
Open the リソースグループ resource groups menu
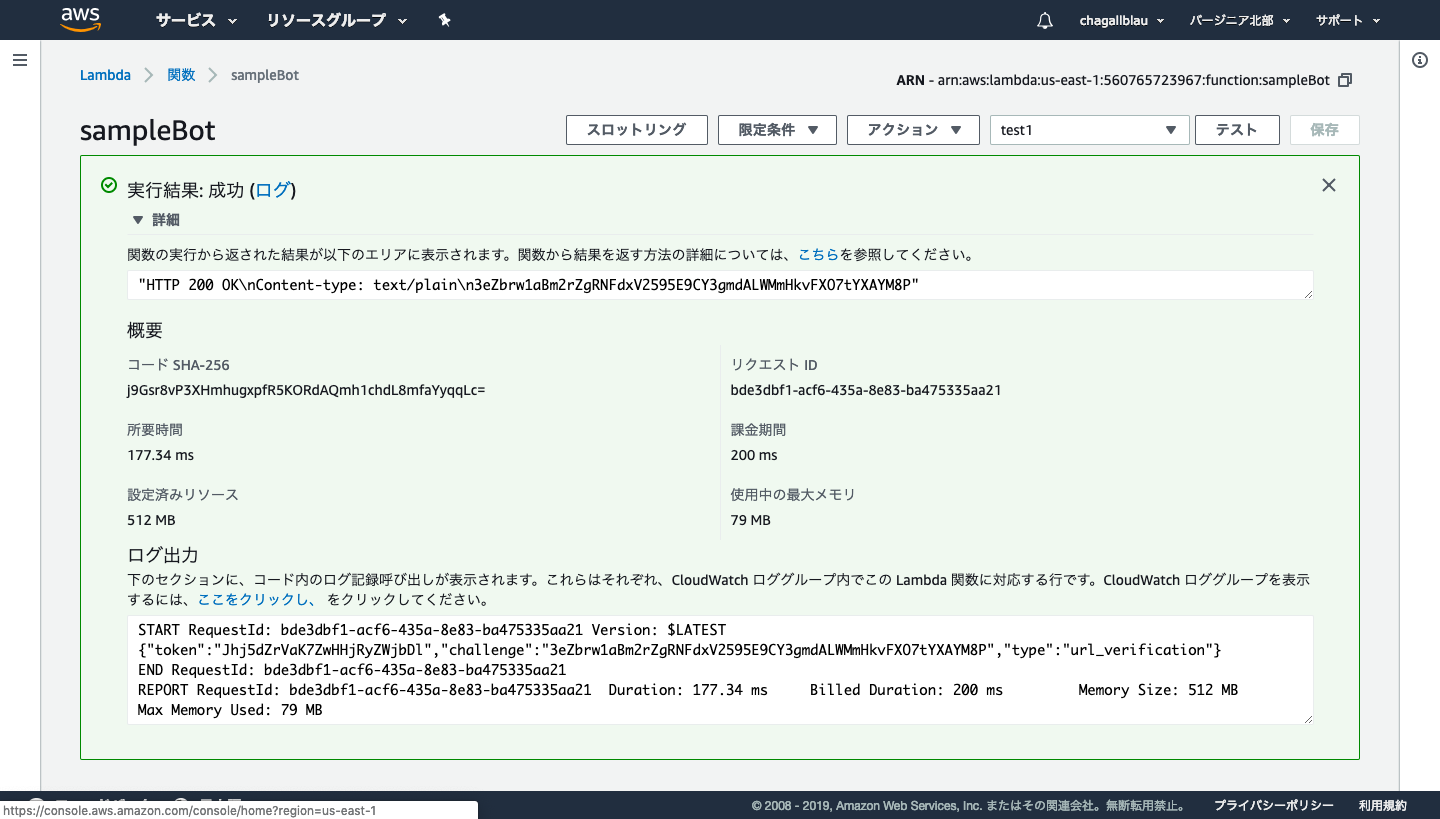pos(337,20)
